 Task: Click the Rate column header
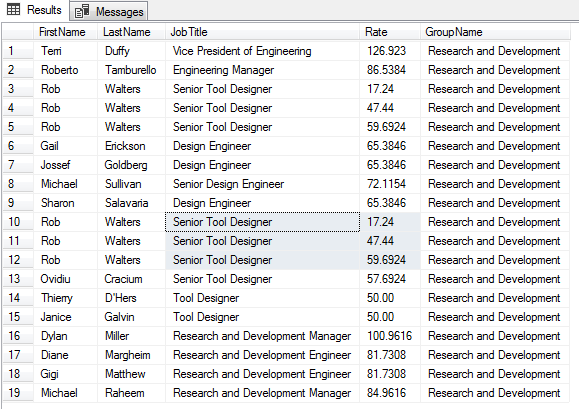point(390,32)
